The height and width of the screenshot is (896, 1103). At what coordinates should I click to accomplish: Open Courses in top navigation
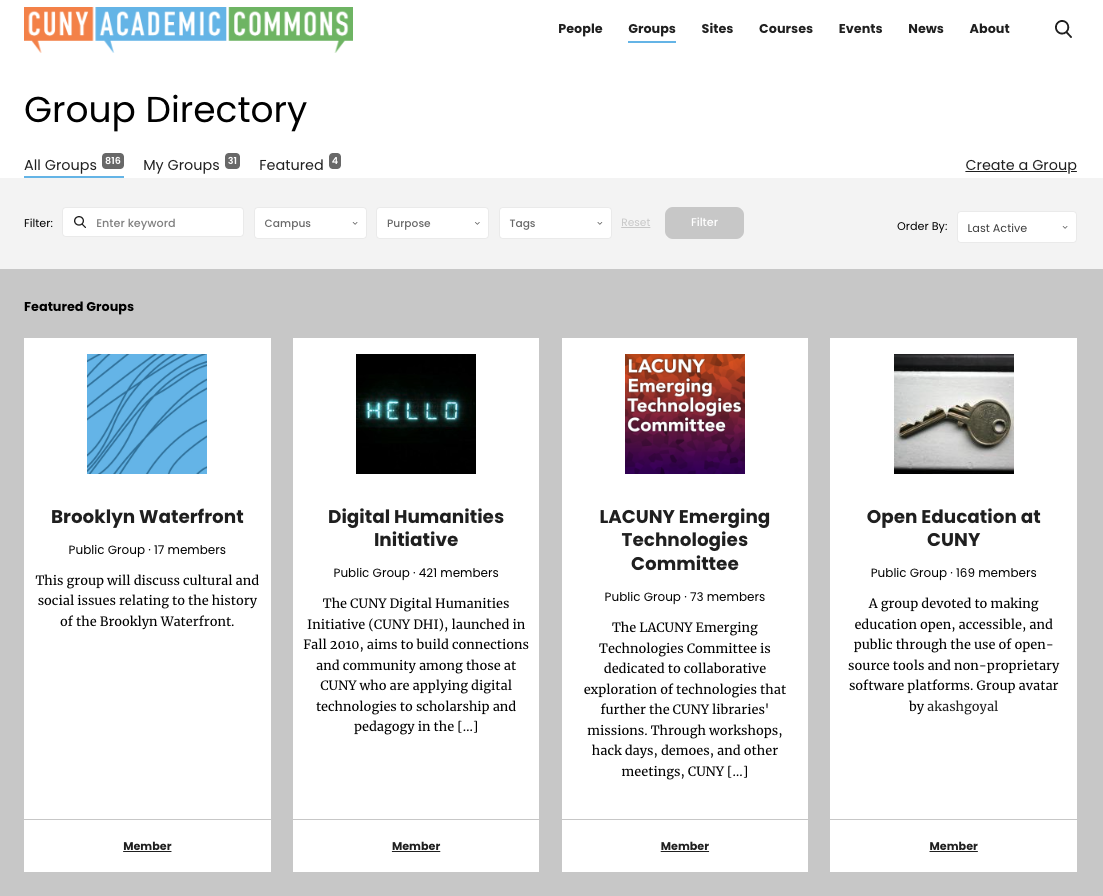click(x=786, y=29)
